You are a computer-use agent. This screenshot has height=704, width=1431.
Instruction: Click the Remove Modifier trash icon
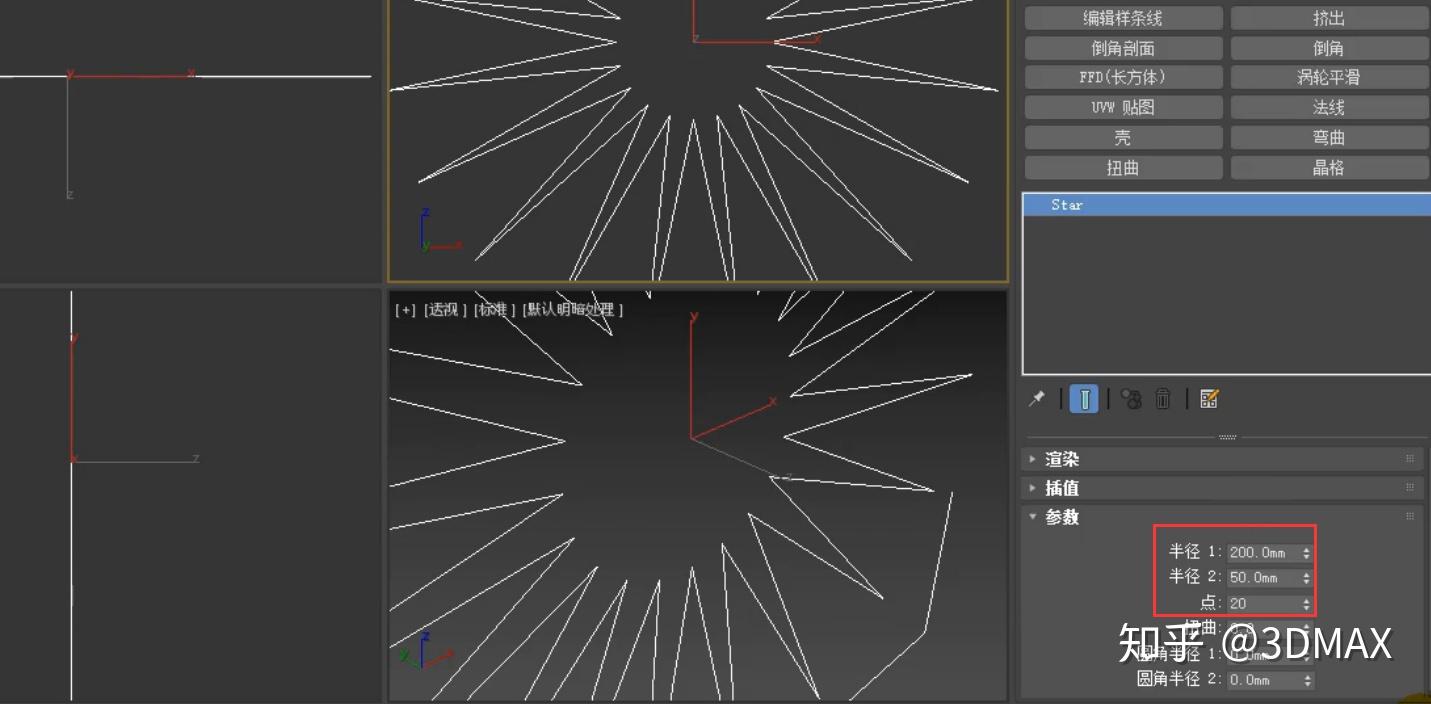[x=1163, y=399]
